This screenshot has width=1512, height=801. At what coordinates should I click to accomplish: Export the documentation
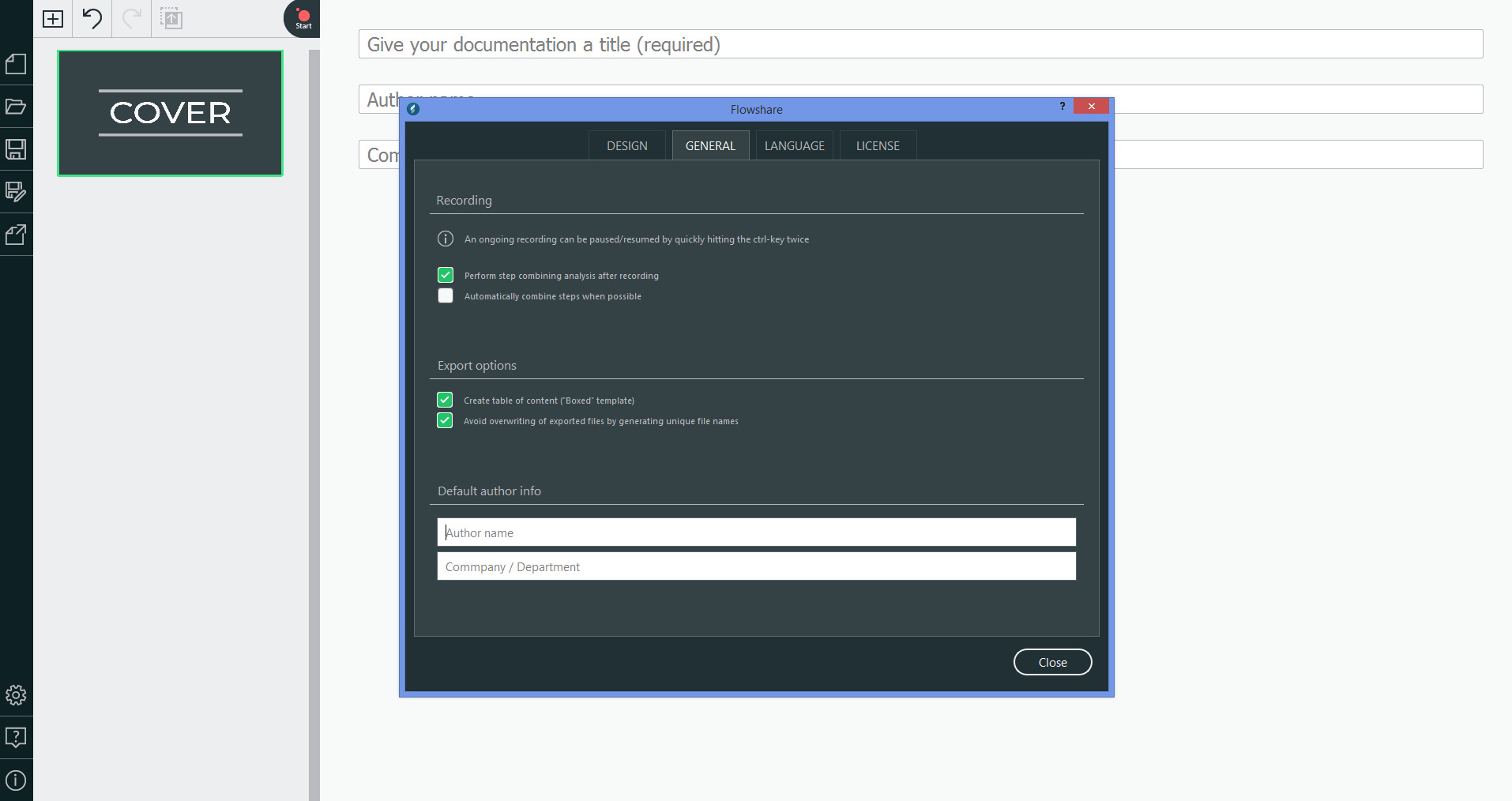tap(16, 235)
